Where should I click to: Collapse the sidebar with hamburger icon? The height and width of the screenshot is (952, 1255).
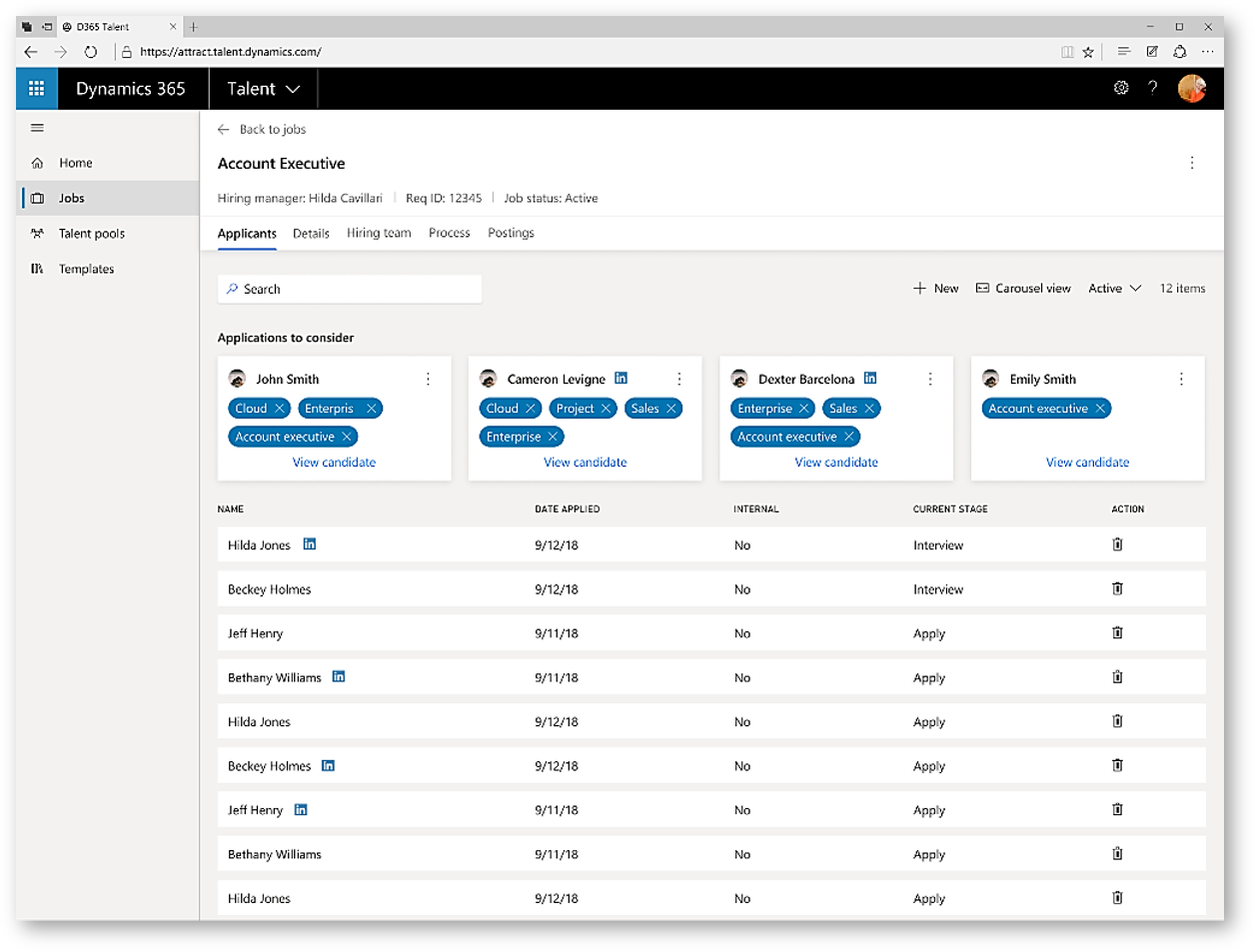point(37,128)
